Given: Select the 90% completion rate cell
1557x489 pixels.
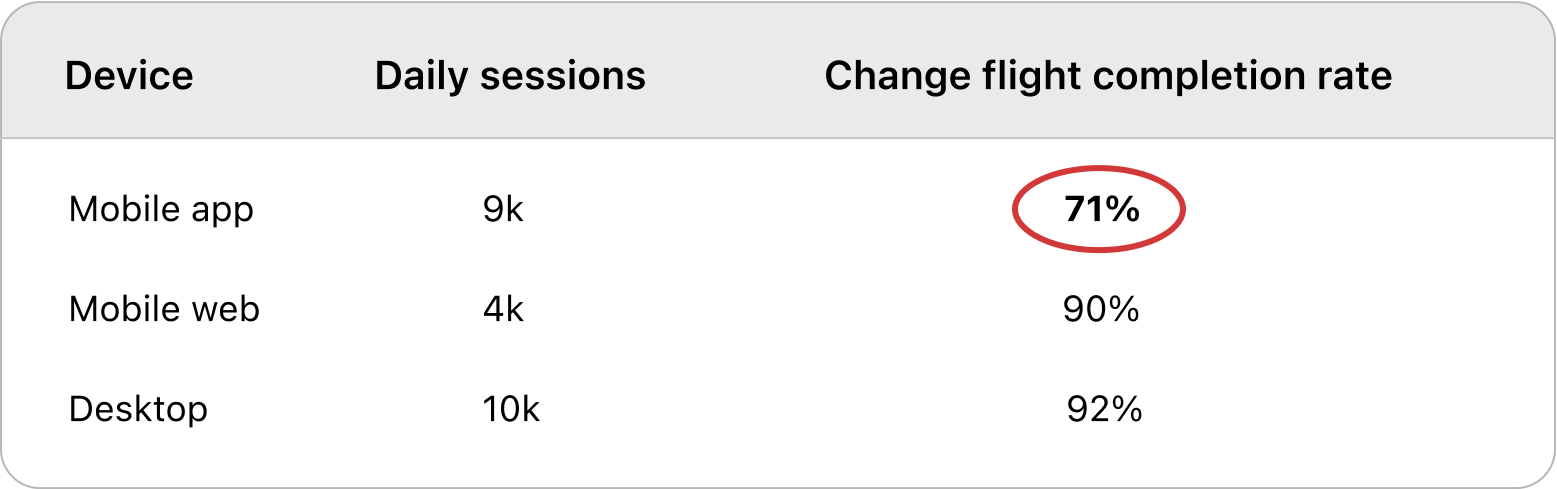Looking at the screenshot, I should [x=1101, y=309].
